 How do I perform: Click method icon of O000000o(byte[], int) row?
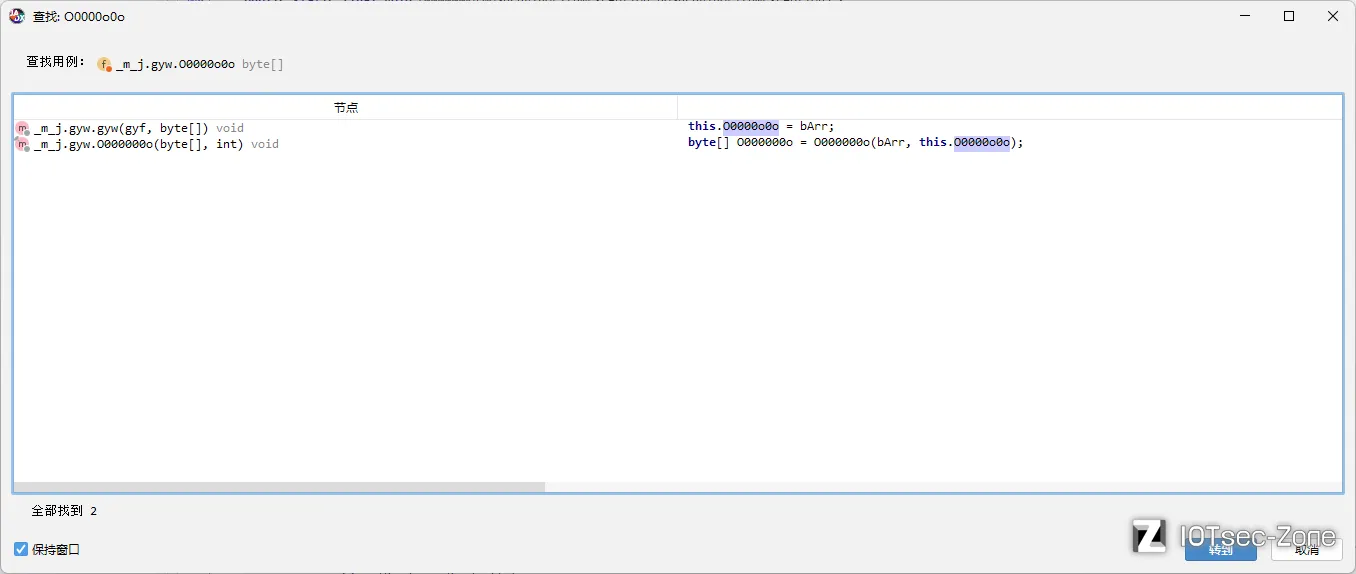23,144
